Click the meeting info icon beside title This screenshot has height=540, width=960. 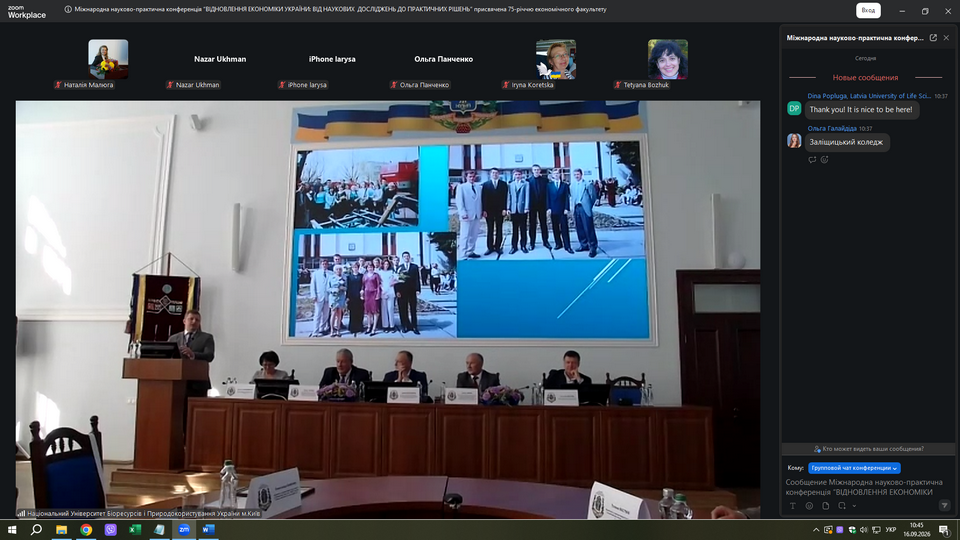click(68, 10)
